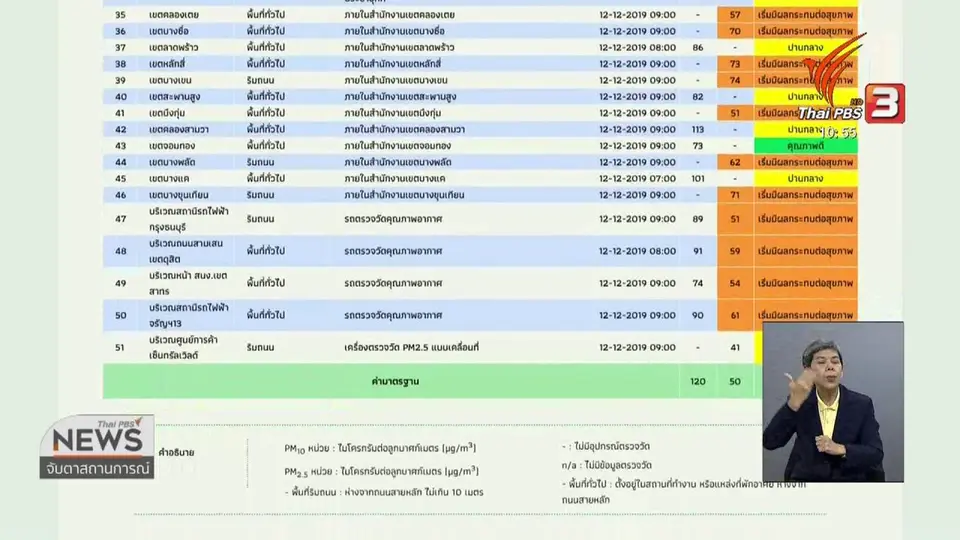Select district name เขตคลองสามวา in row 42

pyautogui.click(x=179, y=129)
